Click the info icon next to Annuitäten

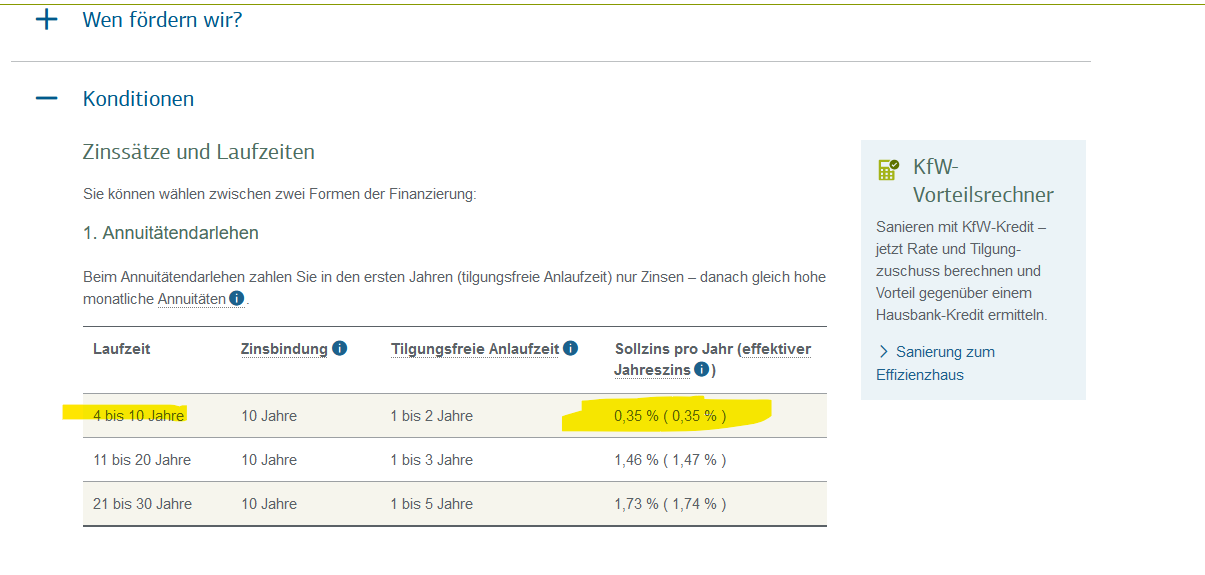coord(236,298)
